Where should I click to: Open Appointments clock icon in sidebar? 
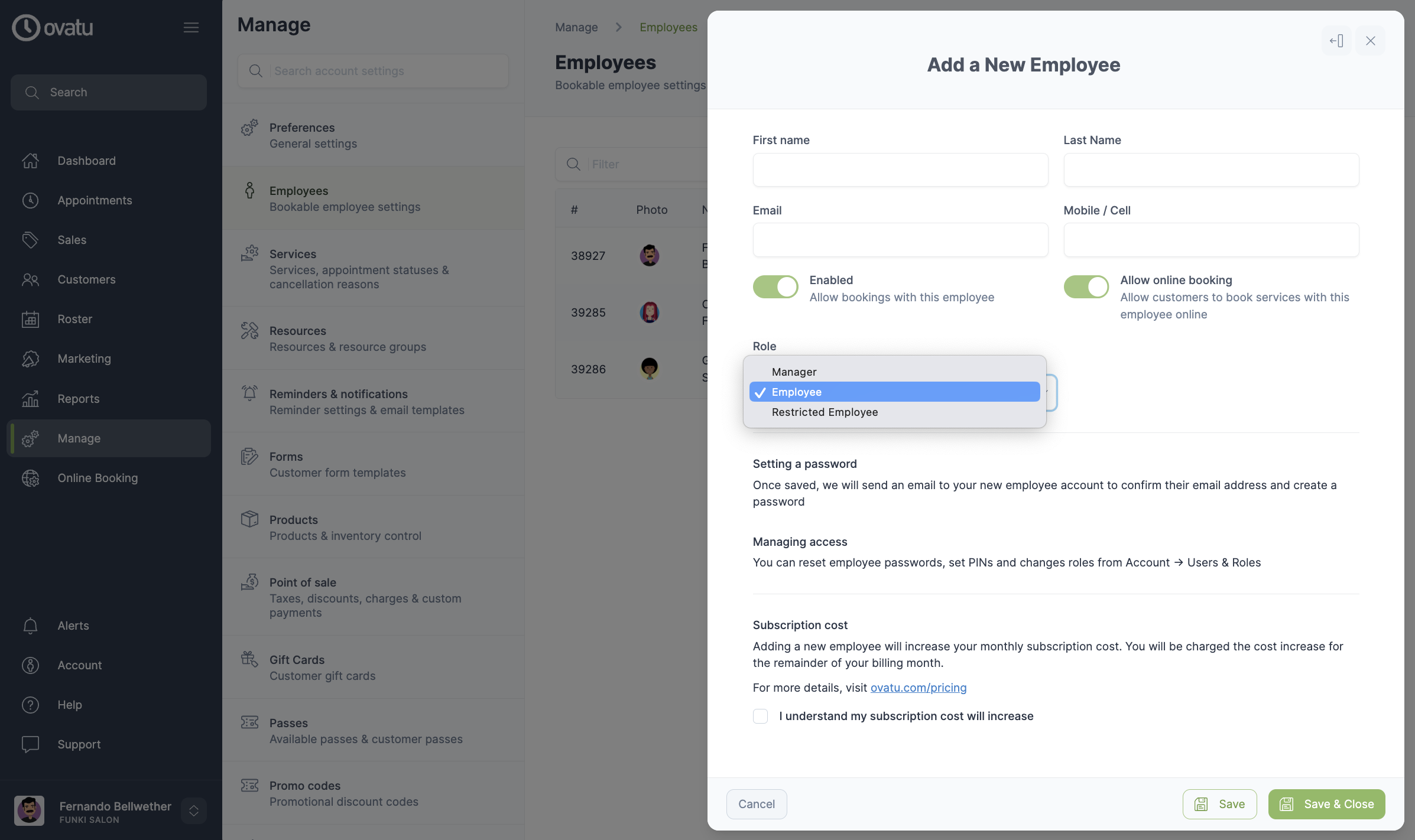[x=31, y=200]
